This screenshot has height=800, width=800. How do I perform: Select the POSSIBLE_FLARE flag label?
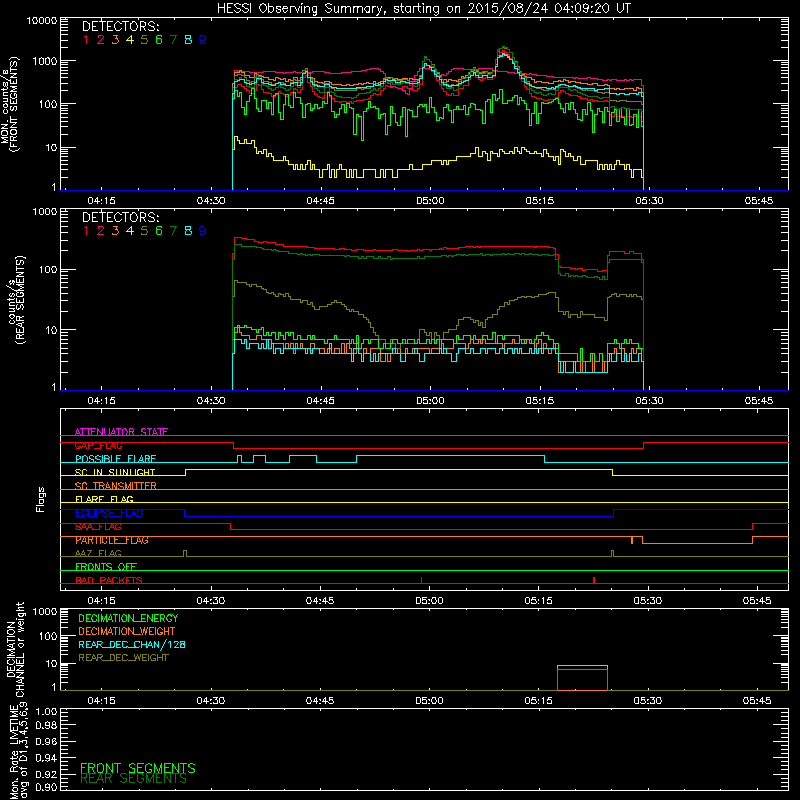[x=115, y=459]
